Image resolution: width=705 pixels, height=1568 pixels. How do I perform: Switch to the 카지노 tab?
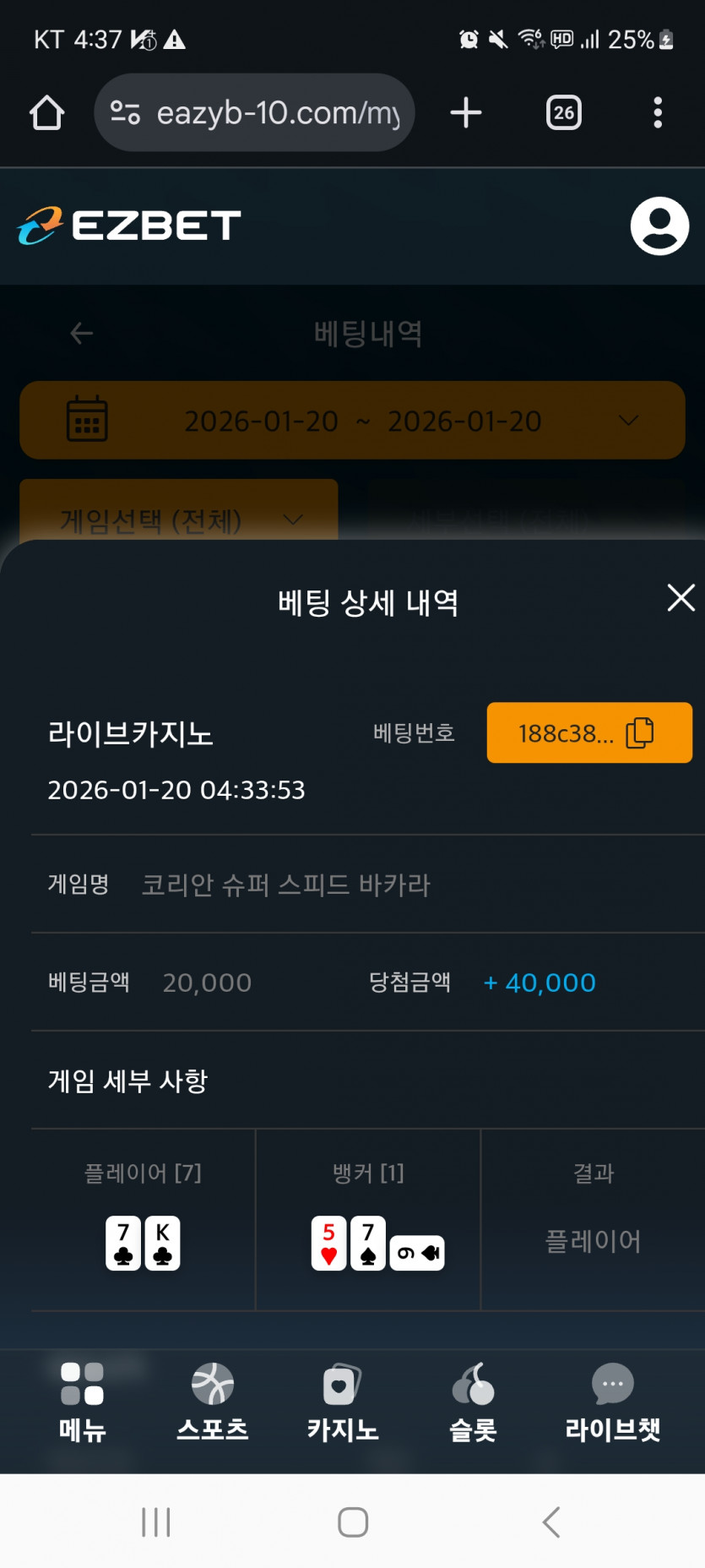coord(342,1401)
